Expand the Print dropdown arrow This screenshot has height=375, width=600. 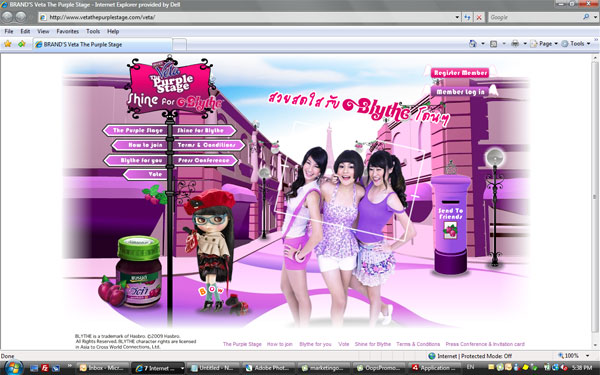525,44
